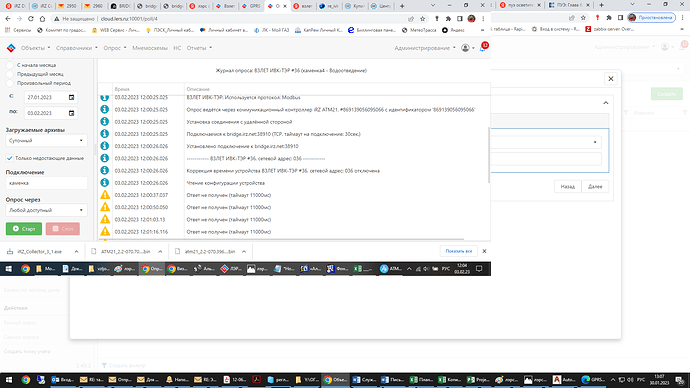The height and width of the screenshot is (388, 690).
Task: Open AutoCAD item on bottom taskbar
Action: 564,380
